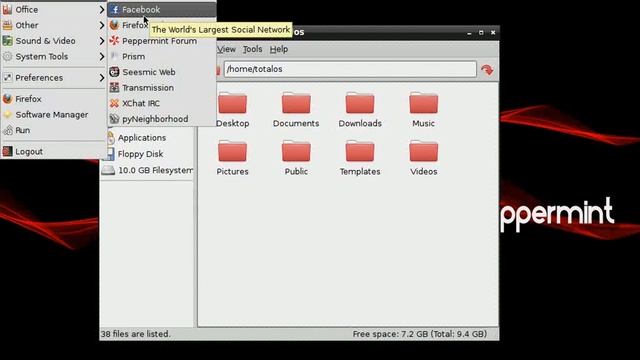Viewport: 640px width, 360px height.
Task: Click the Run gears icon
Action: click(7, 131)
